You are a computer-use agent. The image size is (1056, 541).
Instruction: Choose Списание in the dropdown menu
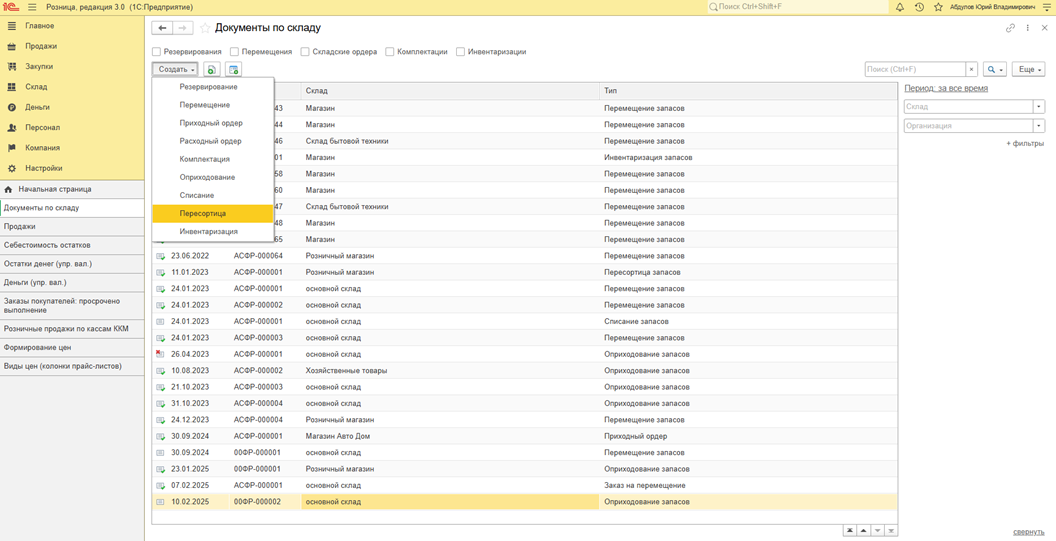(197, 195)
